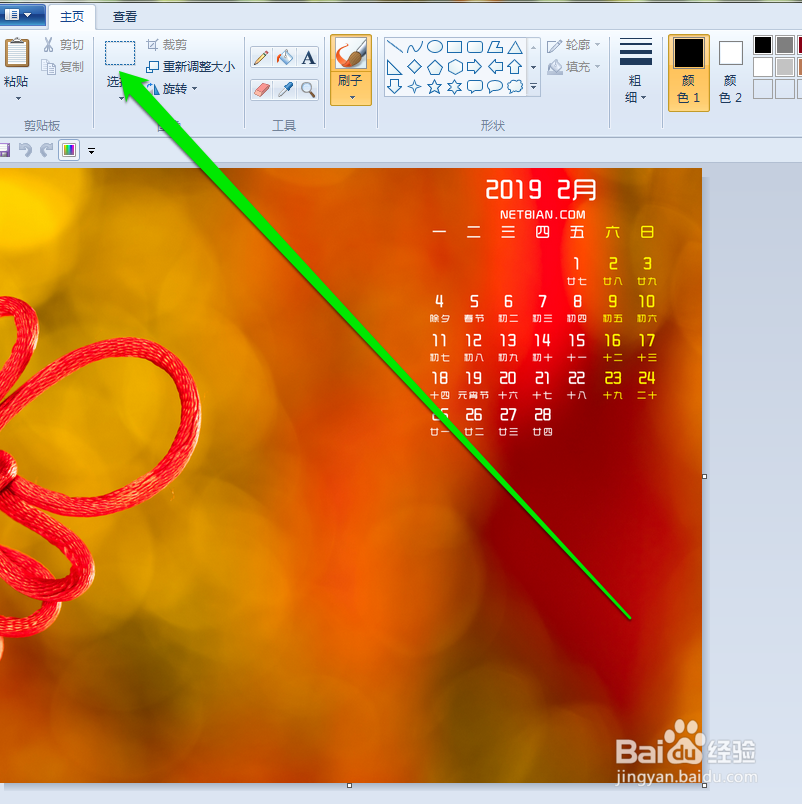Click the canvas bottom-right corner handle
802x804 pixels.
pyautogui.click(x=705, y=786)
